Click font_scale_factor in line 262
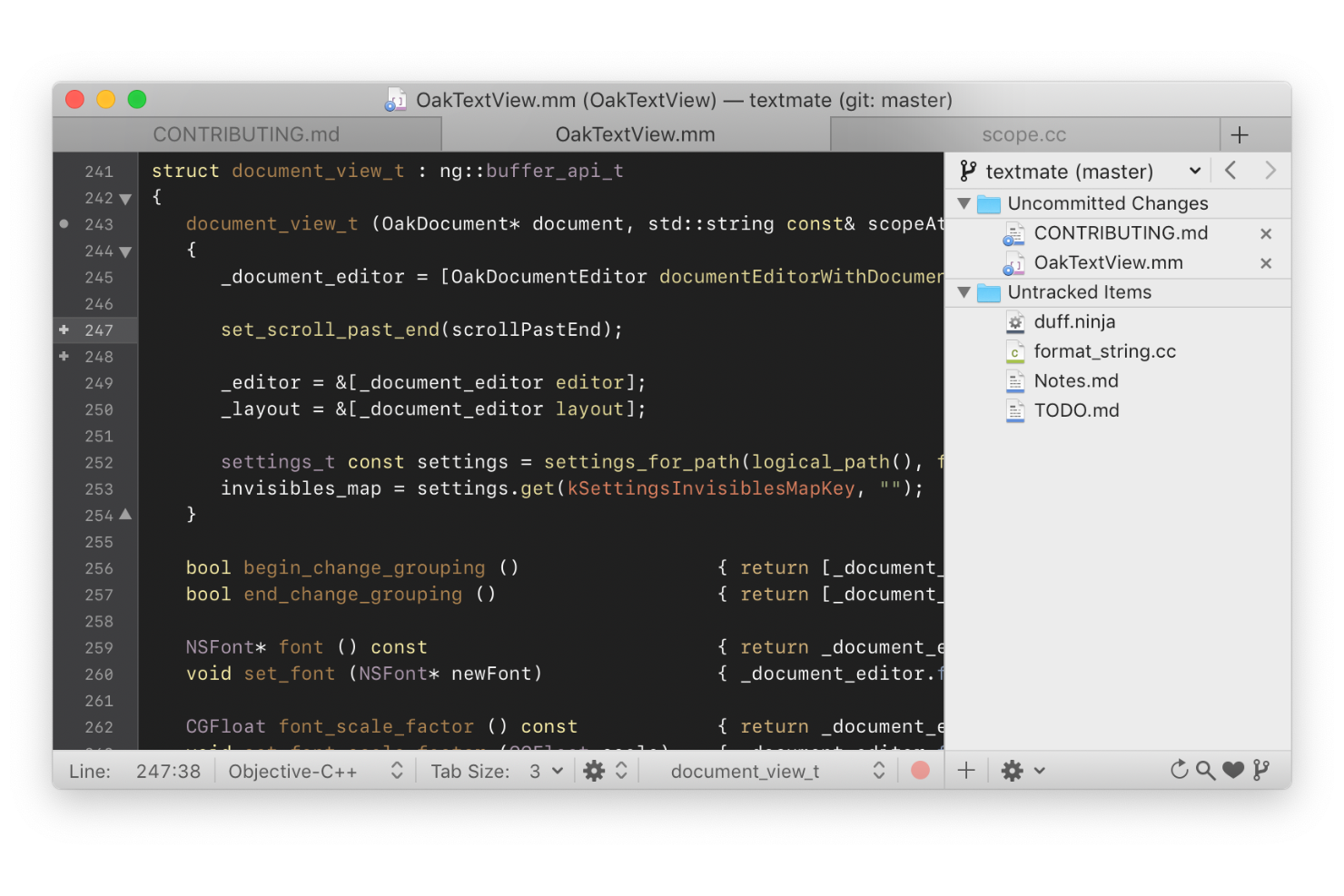1344x896 pixels. click(x=376, y=727)
